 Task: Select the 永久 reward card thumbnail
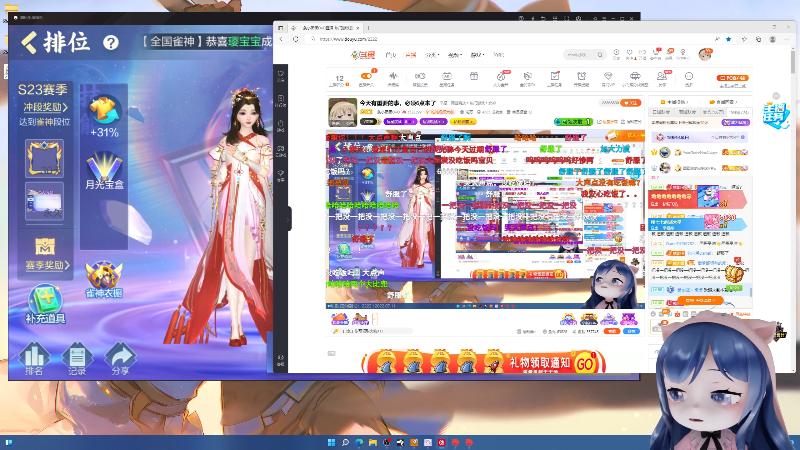44,202
